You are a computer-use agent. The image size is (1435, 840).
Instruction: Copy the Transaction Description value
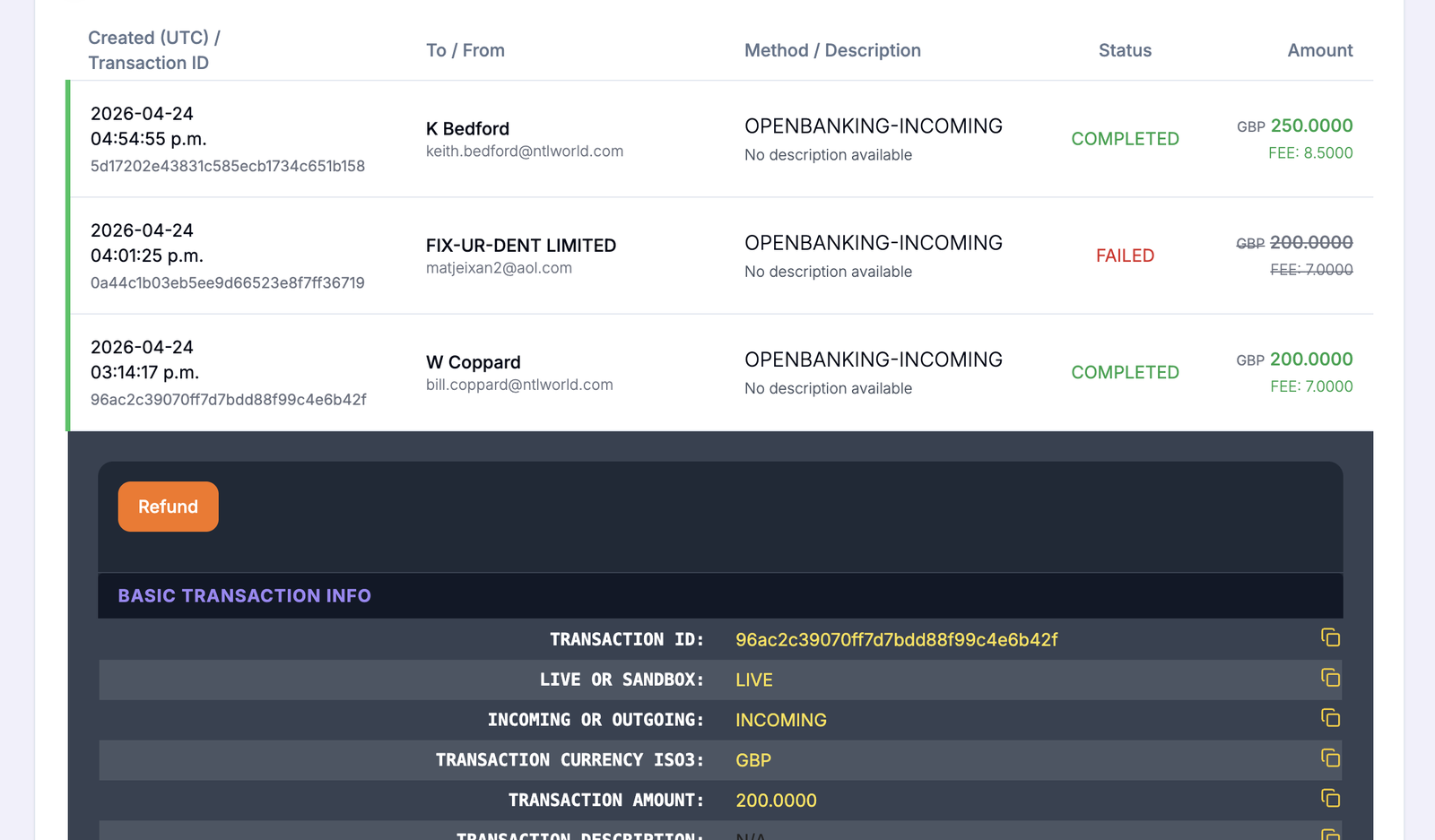[x=1330, y=835]
